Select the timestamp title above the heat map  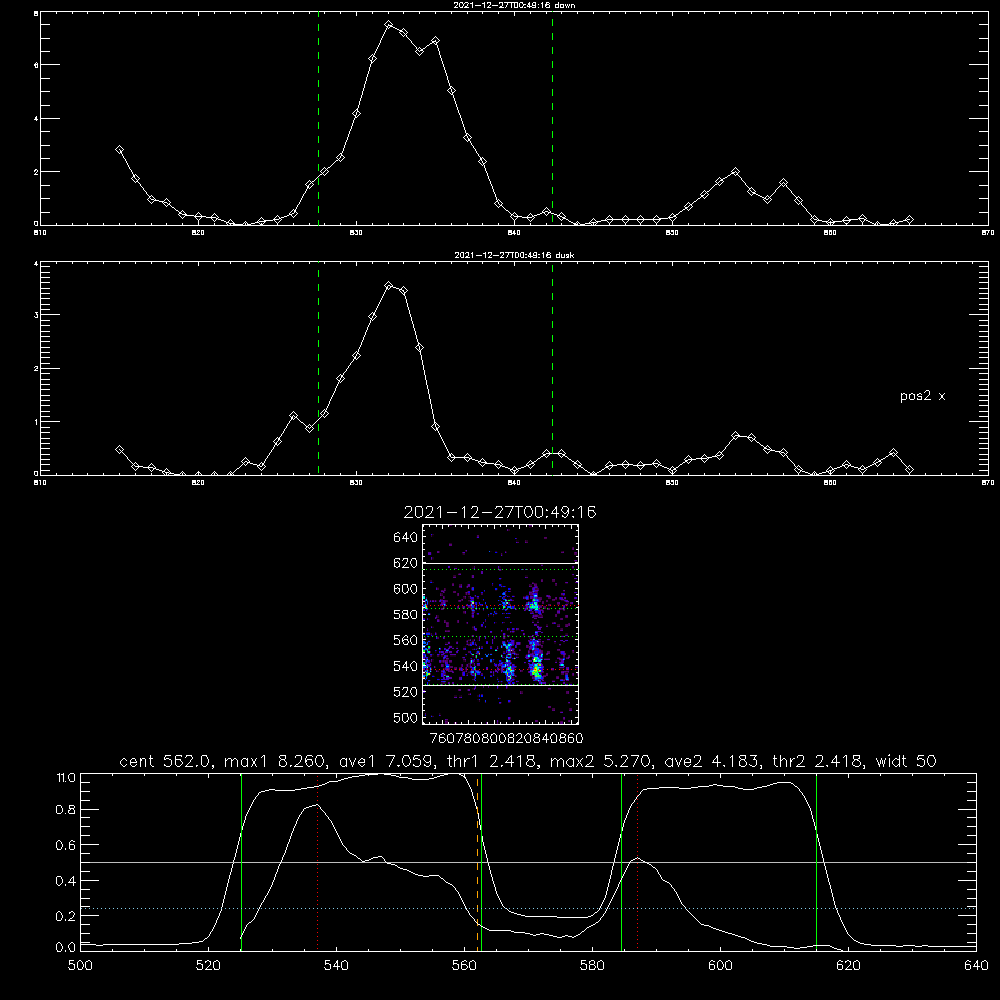[x=500, y=512]
